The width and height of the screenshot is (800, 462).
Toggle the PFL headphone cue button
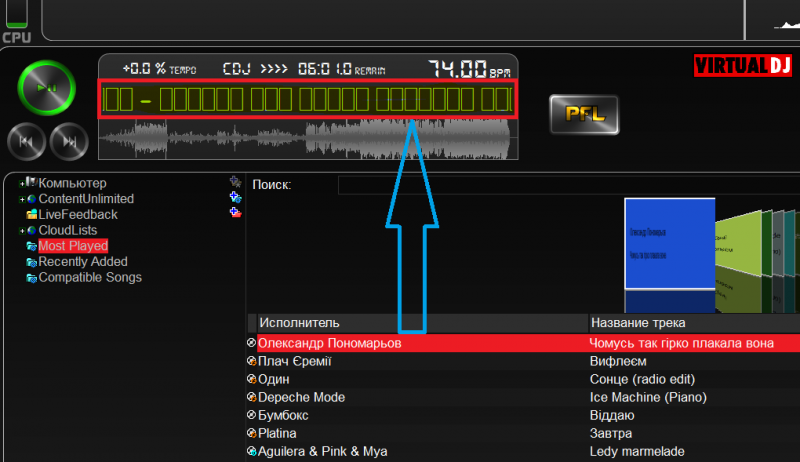click(x=584, y=114)
